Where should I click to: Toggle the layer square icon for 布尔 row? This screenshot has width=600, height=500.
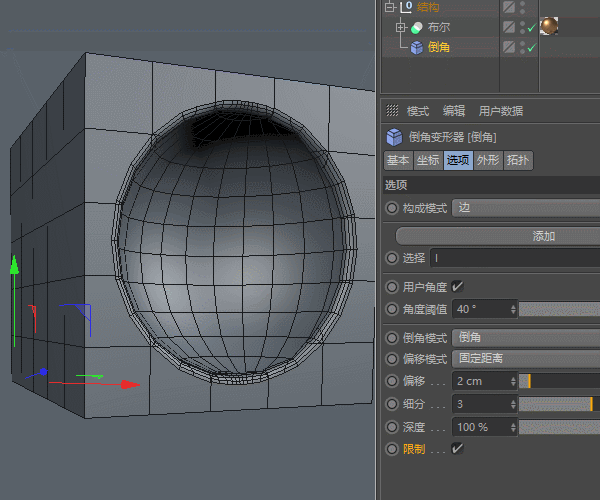pyautogui.click(x=509, y=27)
